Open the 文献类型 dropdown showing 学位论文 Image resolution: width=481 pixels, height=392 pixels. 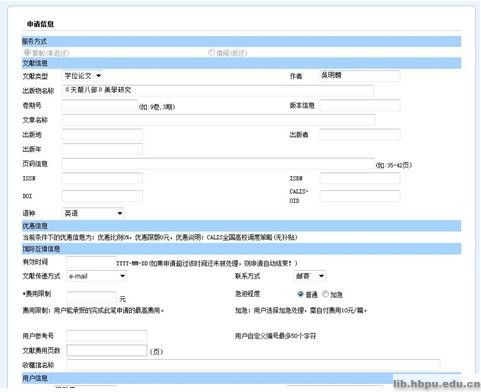click(x=82, y=76)
